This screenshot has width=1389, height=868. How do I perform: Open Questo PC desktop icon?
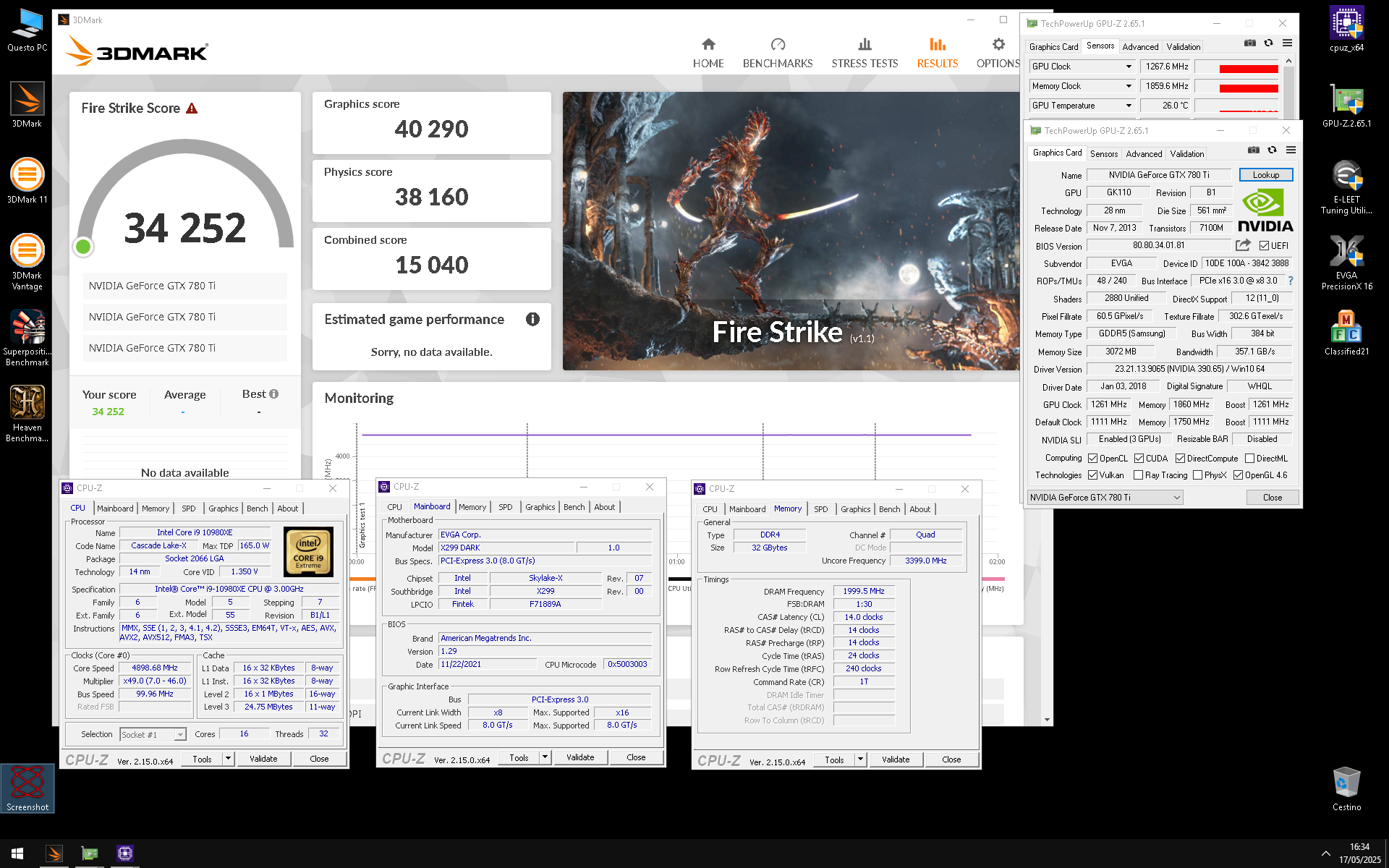27,30
